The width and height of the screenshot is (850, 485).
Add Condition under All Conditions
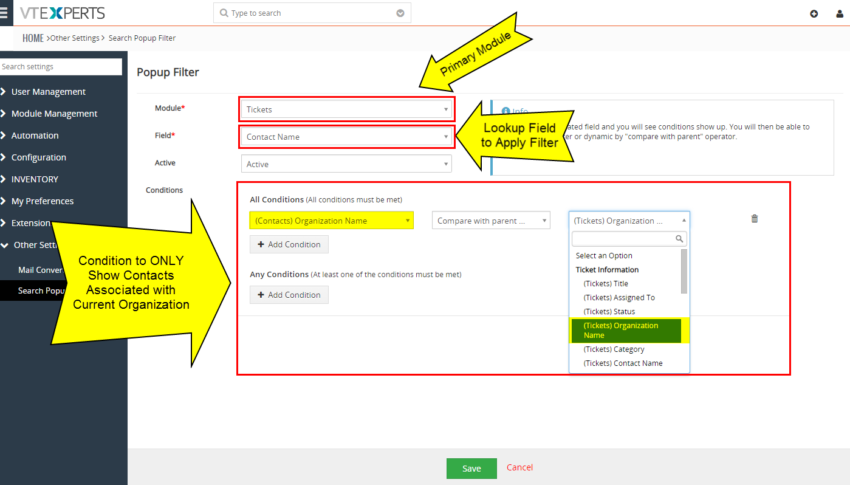[x=289, y=244]
